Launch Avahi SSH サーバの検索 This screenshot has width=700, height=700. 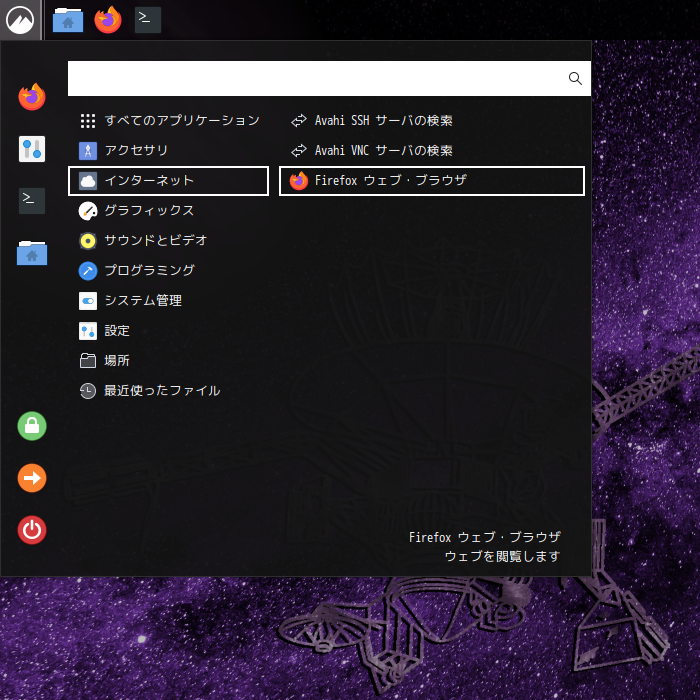[x=432, y=121]
